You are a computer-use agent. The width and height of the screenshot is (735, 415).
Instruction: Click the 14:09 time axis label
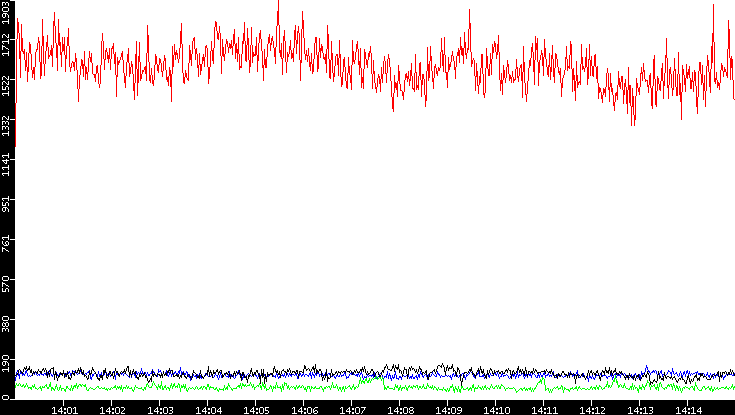(x=448, y=411)
